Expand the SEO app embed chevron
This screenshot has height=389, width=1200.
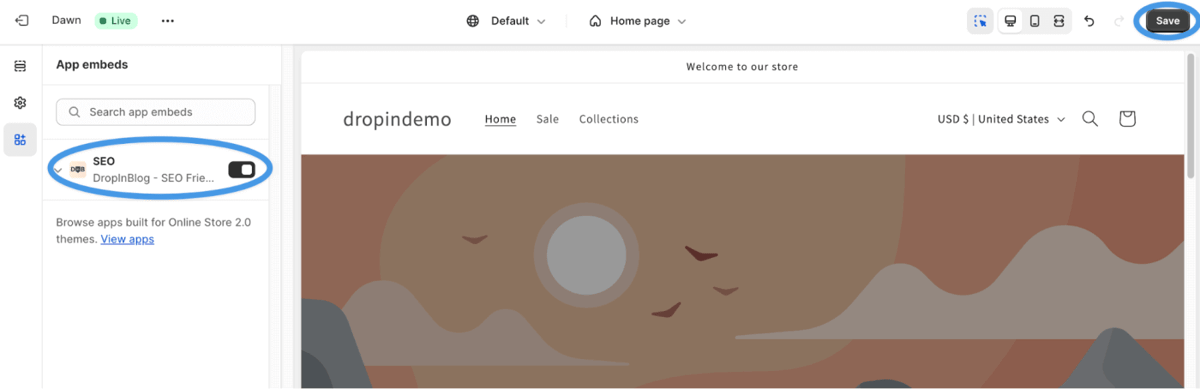[x=58, y=170]
